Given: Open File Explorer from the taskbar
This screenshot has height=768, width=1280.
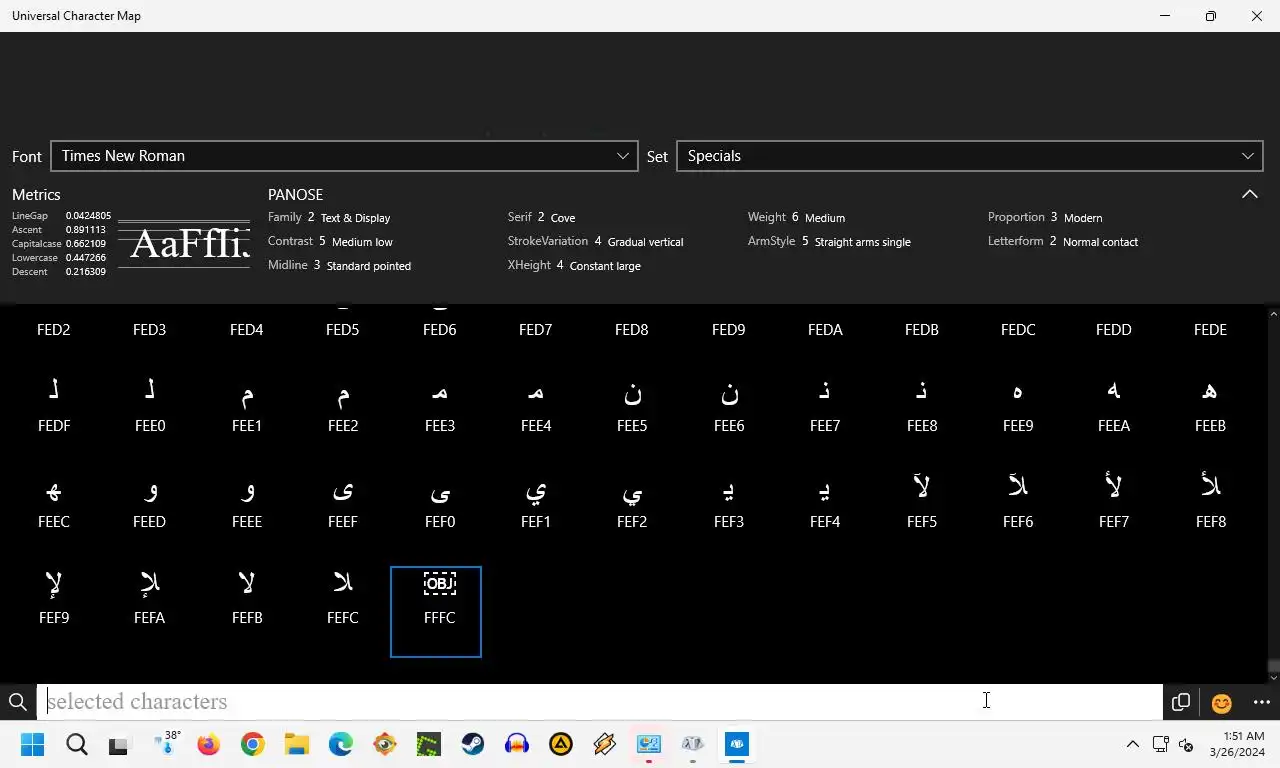Looking at the screenshot, I should pyautogui.click(x=296, y=745).
